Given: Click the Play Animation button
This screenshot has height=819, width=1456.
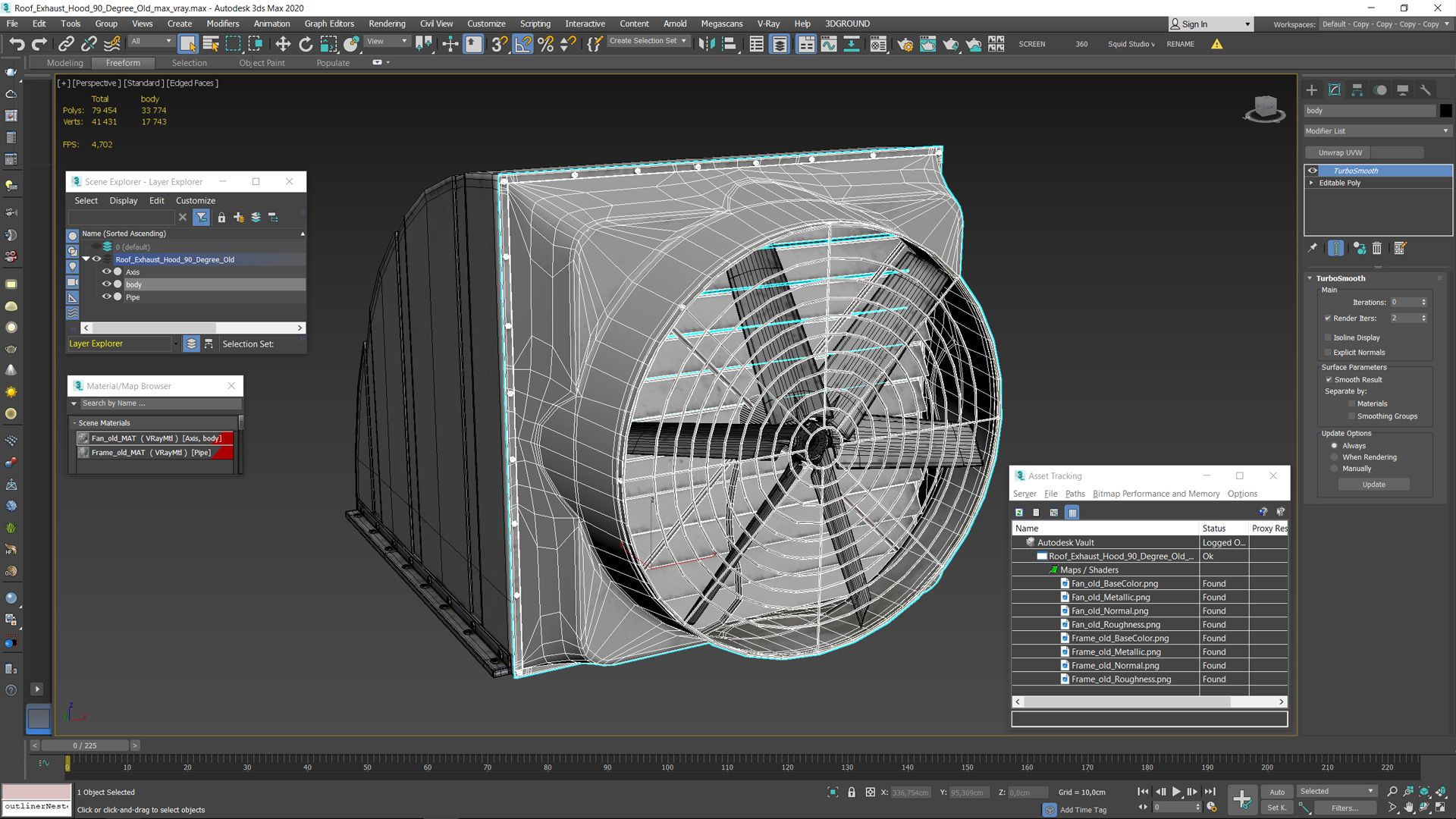Looking at the screenshot, I should [x=1176, y=791].
